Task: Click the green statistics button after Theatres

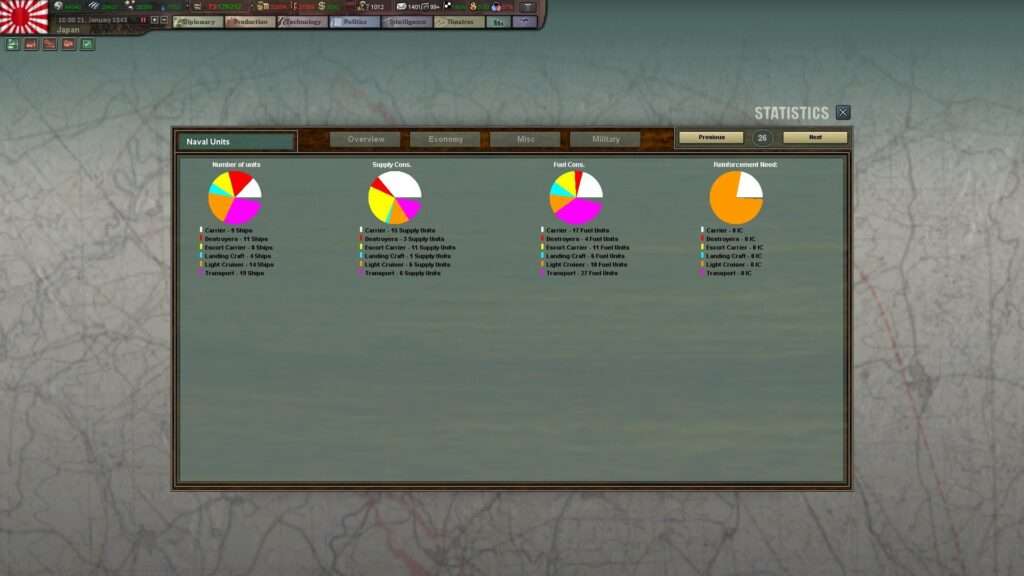Action: pyautogui.click(x=498, y=22)
